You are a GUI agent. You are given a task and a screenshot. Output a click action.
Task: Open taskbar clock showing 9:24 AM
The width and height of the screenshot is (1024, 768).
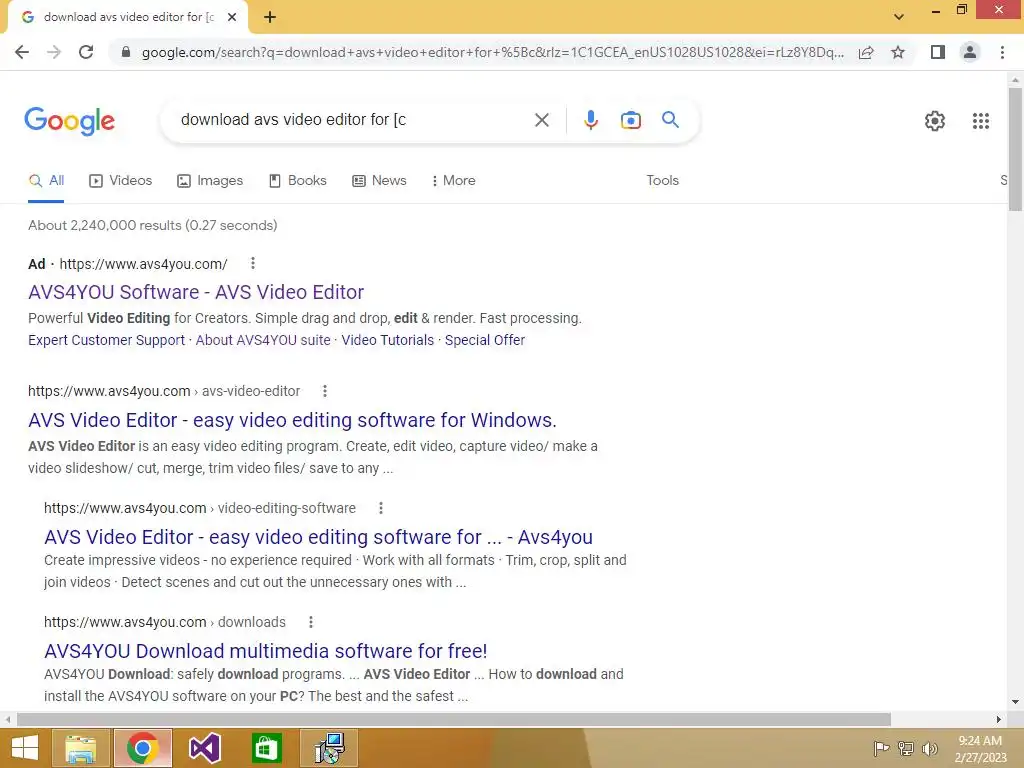[x=980, y=748]
